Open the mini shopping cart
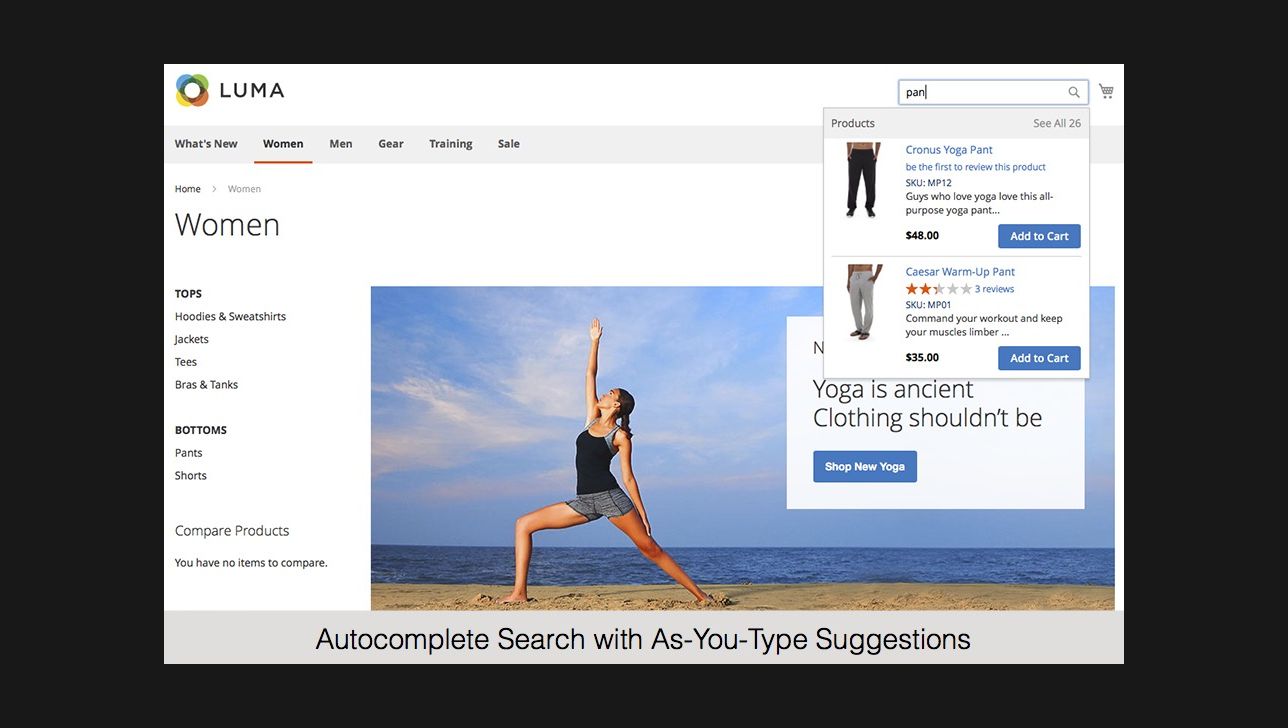This screenshot has height=728, width=1288. click(x=1105, y=90)
